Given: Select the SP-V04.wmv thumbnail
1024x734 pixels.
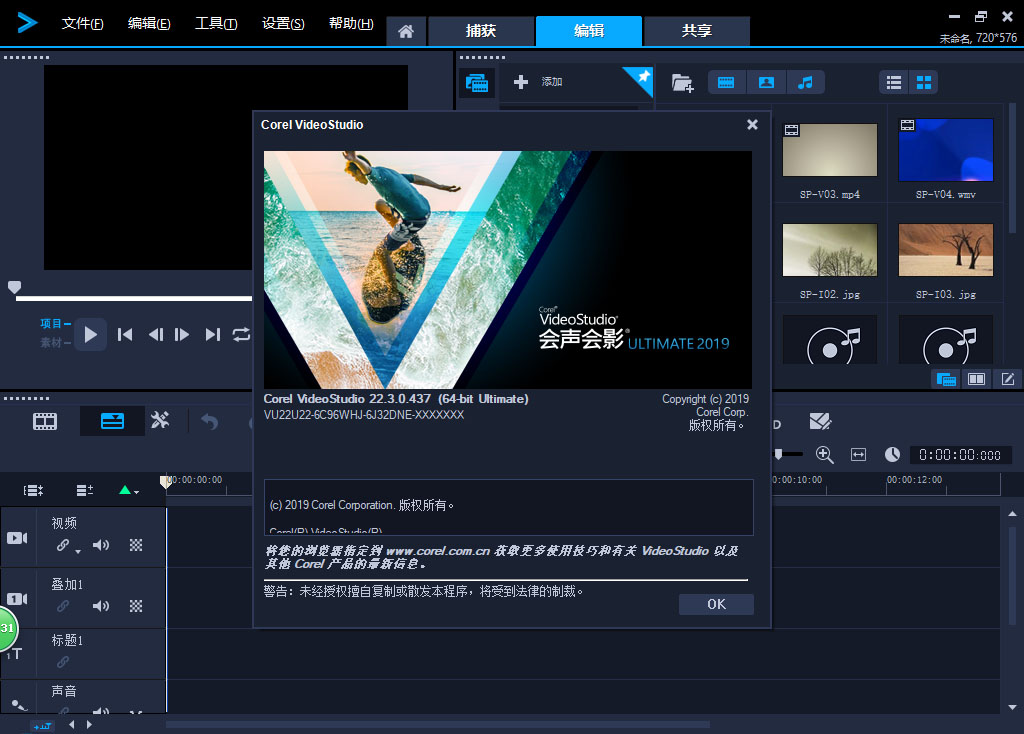Looking at the screenshot, I should [x=946, y=150].
